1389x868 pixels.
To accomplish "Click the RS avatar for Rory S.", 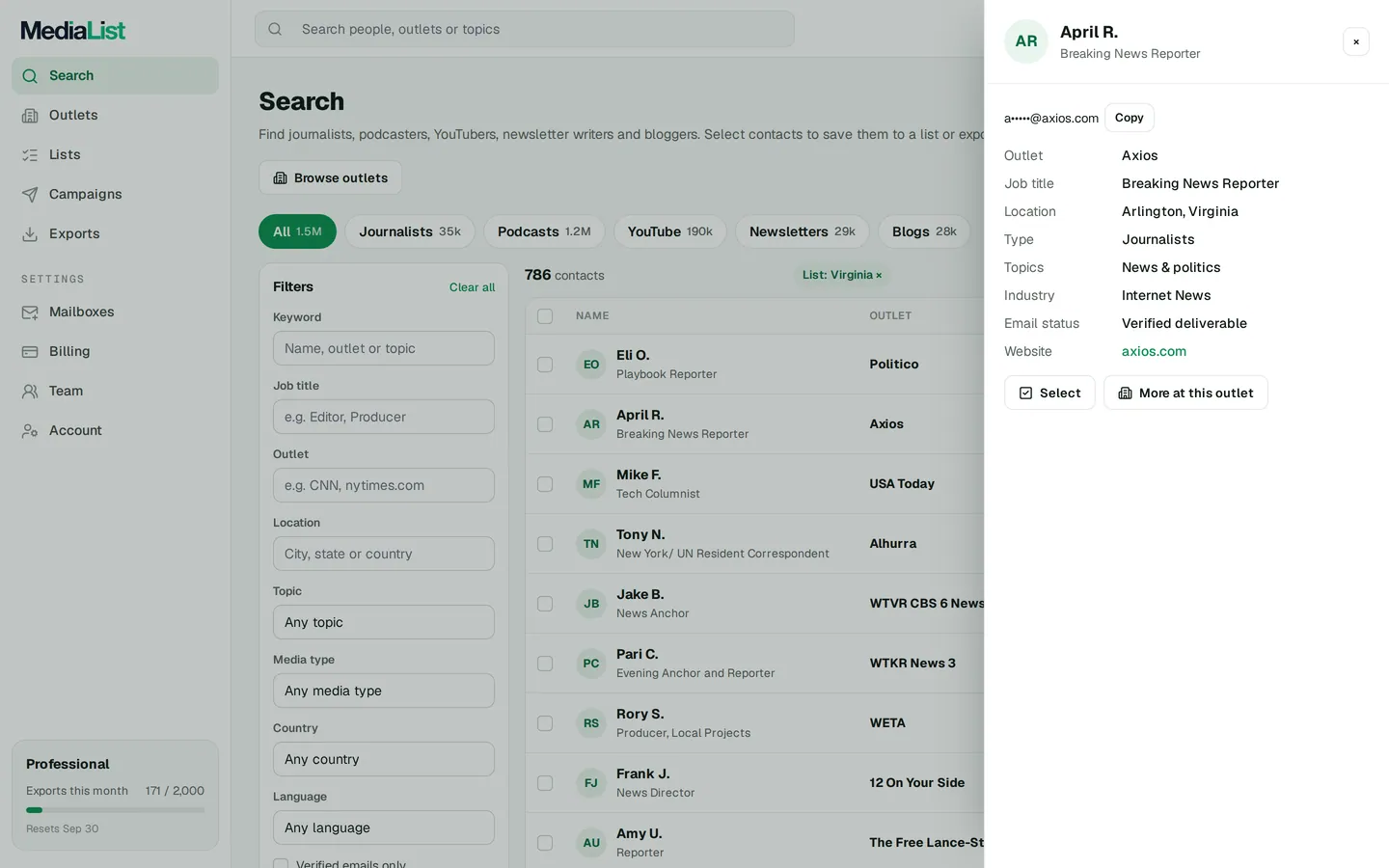I will pyautogui.click(x=591, y=723).
